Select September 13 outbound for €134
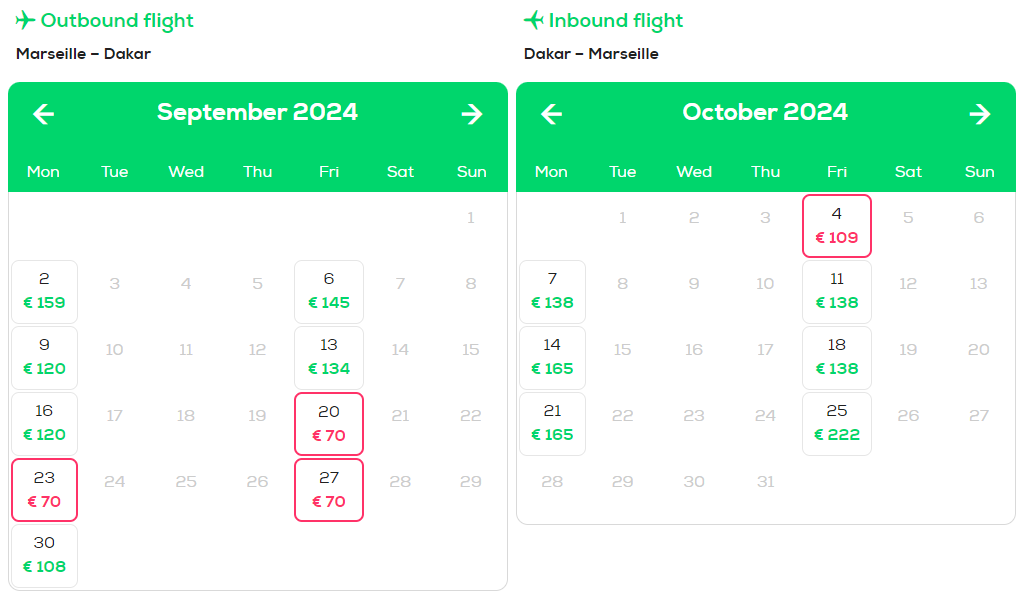The width and height of the screenshot is (1020, 599). click(x=329, y=358)
